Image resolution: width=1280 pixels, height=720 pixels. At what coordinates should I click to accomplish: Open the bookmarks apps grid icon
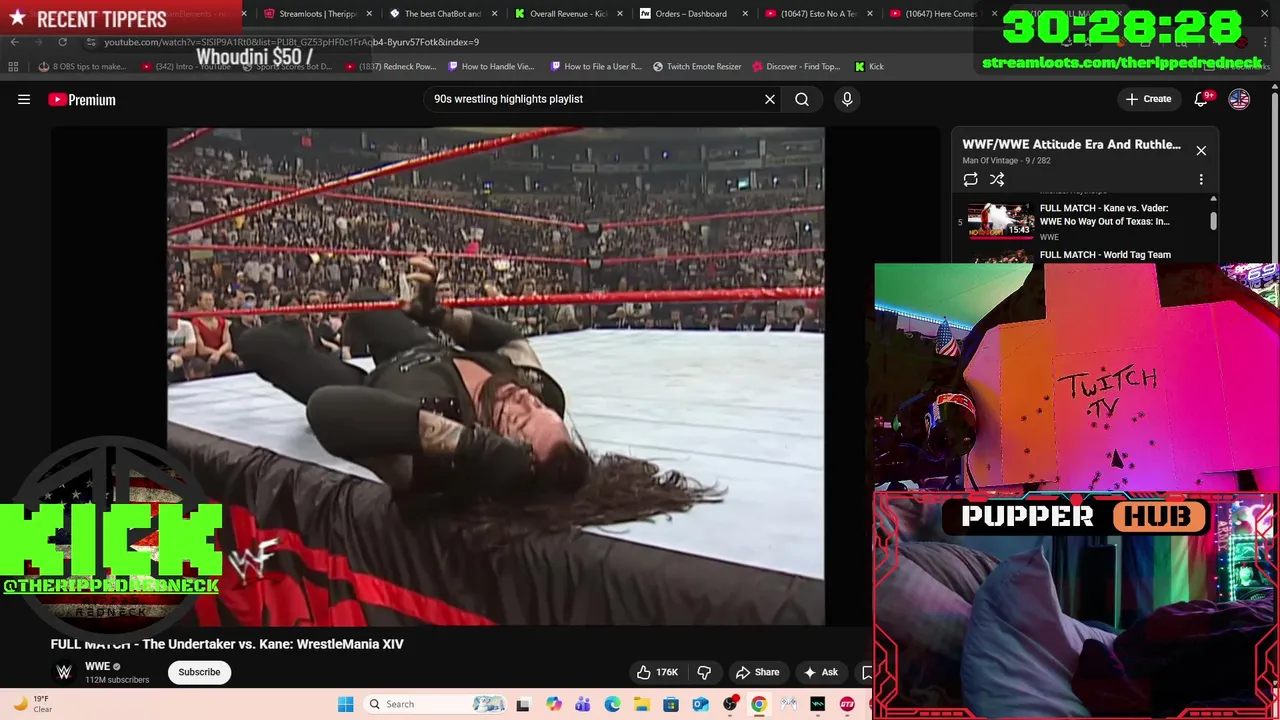point(13,67)
